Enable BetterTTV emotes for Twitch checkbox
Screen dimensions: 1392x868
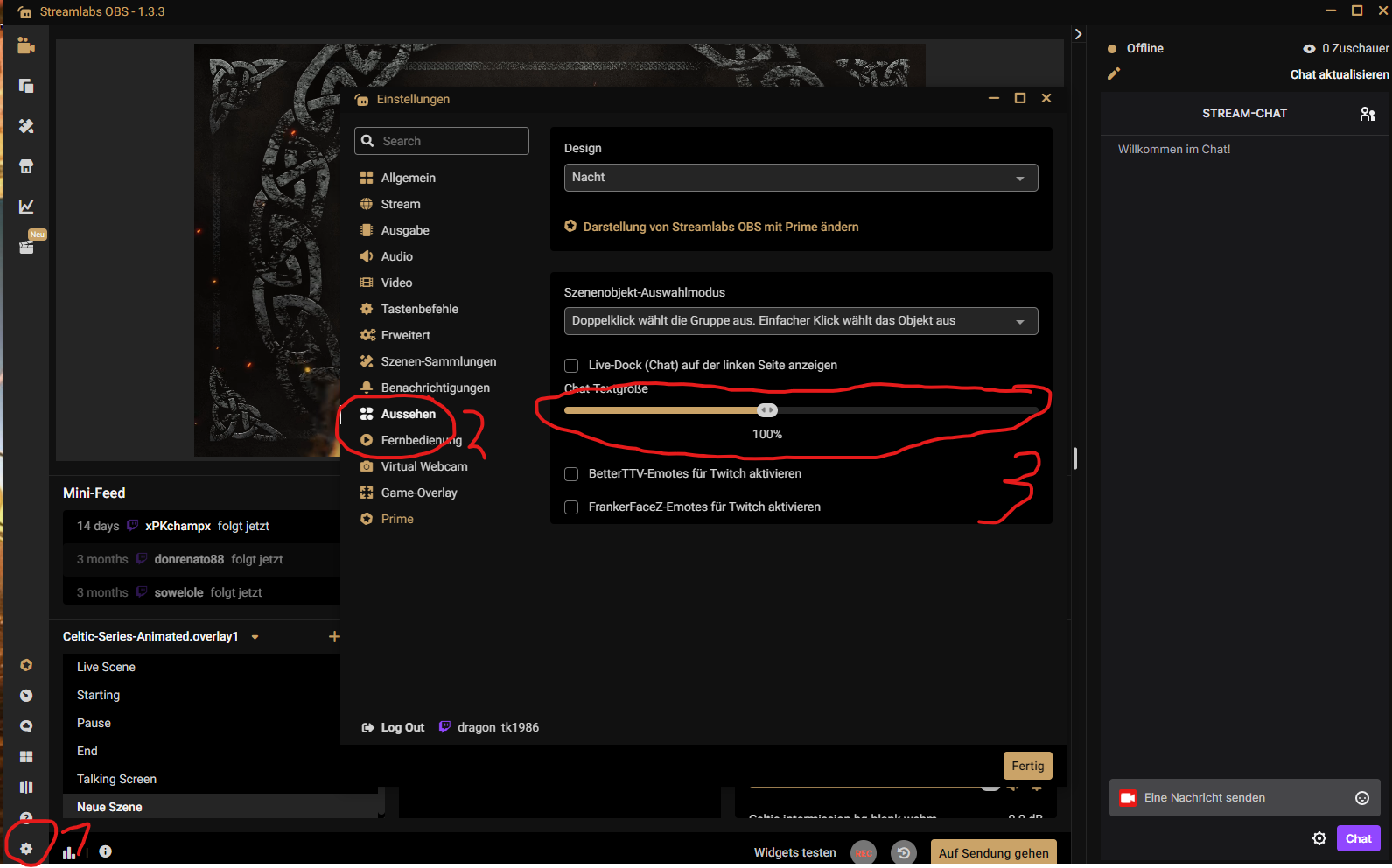click(x=571, y=474)
